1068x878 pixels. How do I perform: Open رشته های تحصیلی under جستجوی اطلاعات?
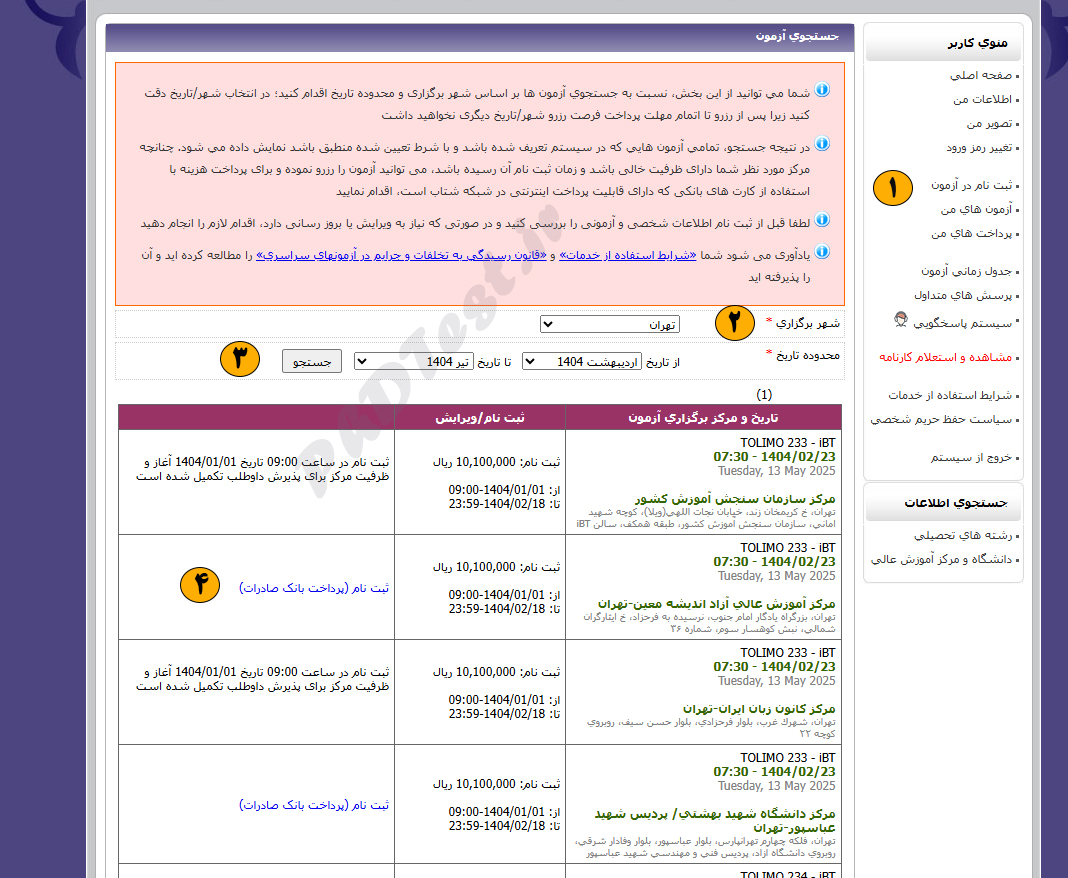point(962,535)
